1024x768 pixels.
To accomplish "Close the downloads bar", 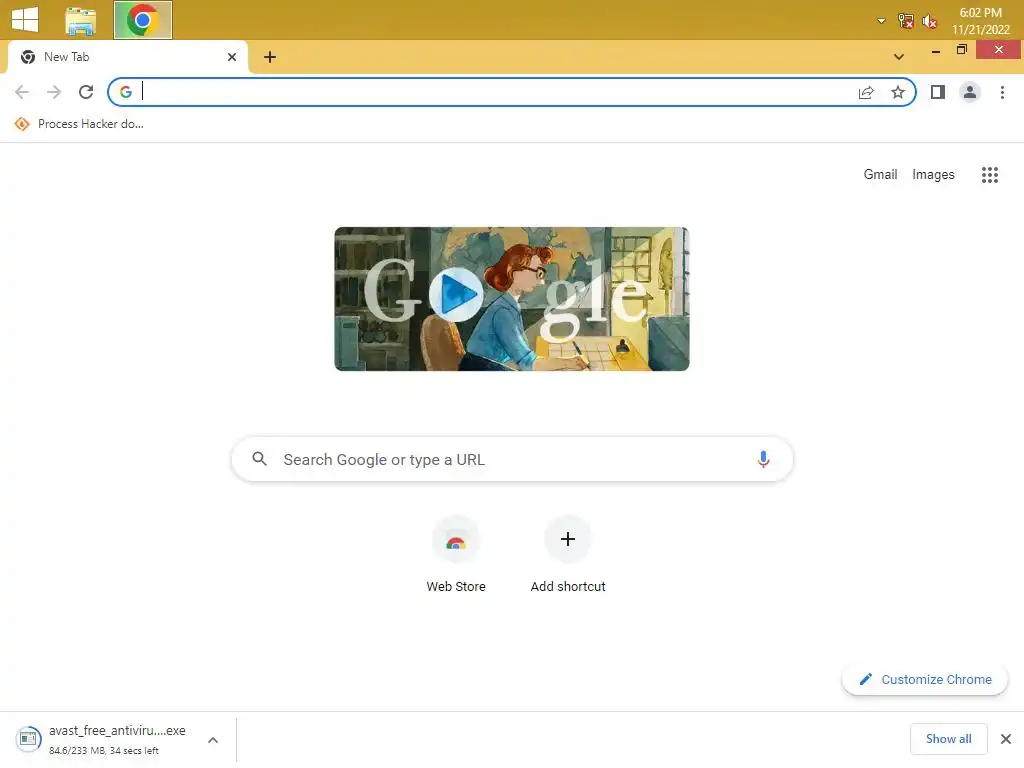I will (1006, 739).
